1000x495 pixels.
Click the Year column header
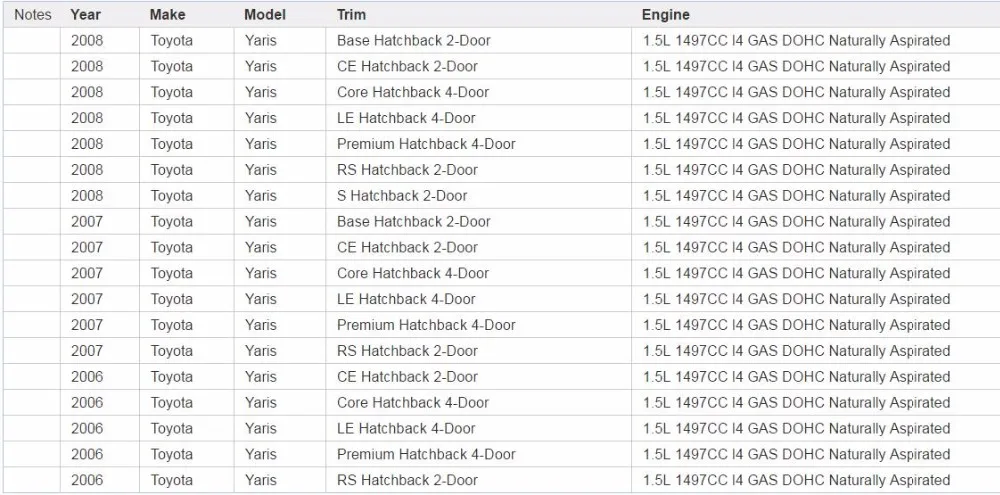[85, 15]
